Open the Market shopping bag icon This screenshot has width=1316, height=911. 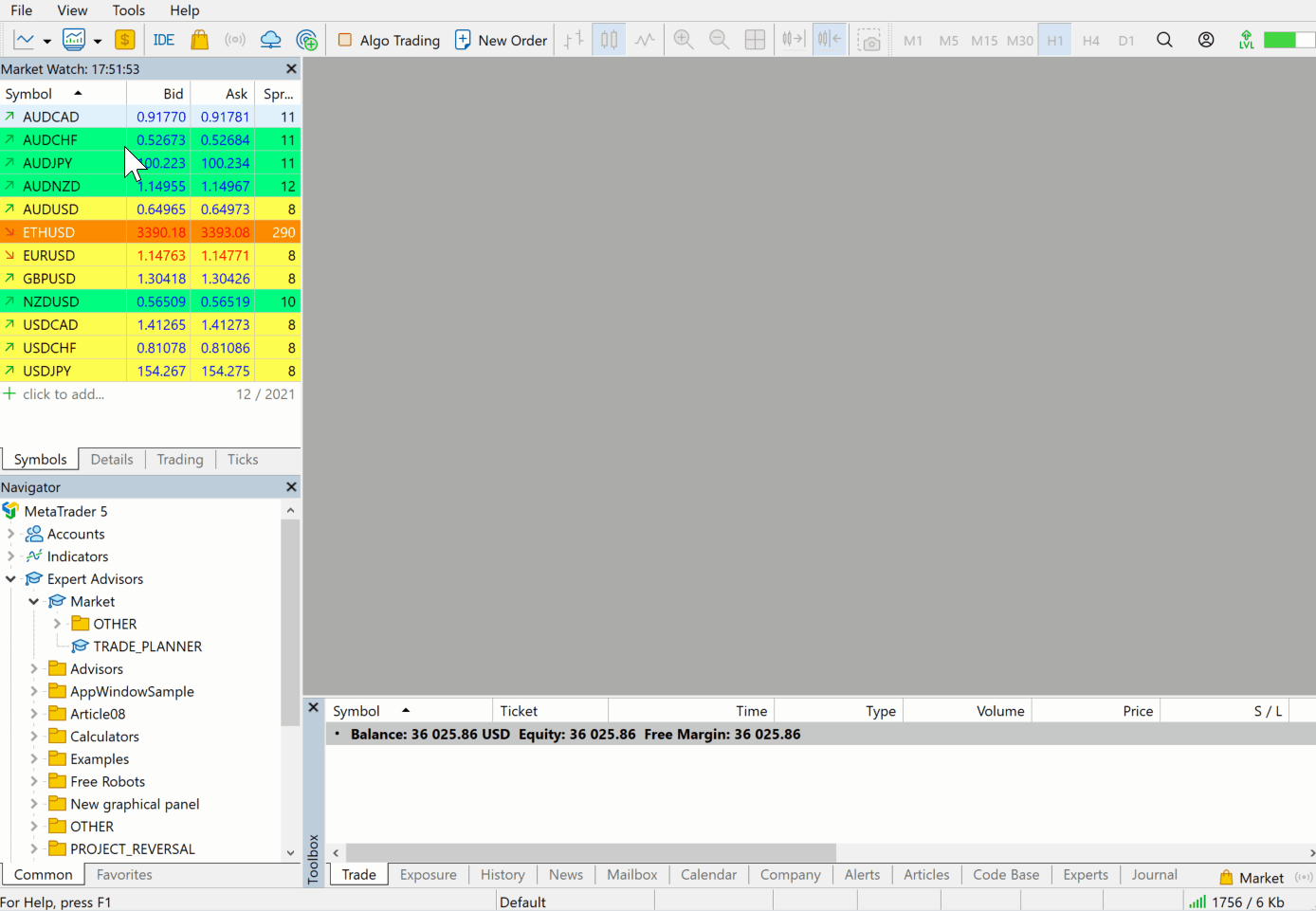[x=199, y=40]
